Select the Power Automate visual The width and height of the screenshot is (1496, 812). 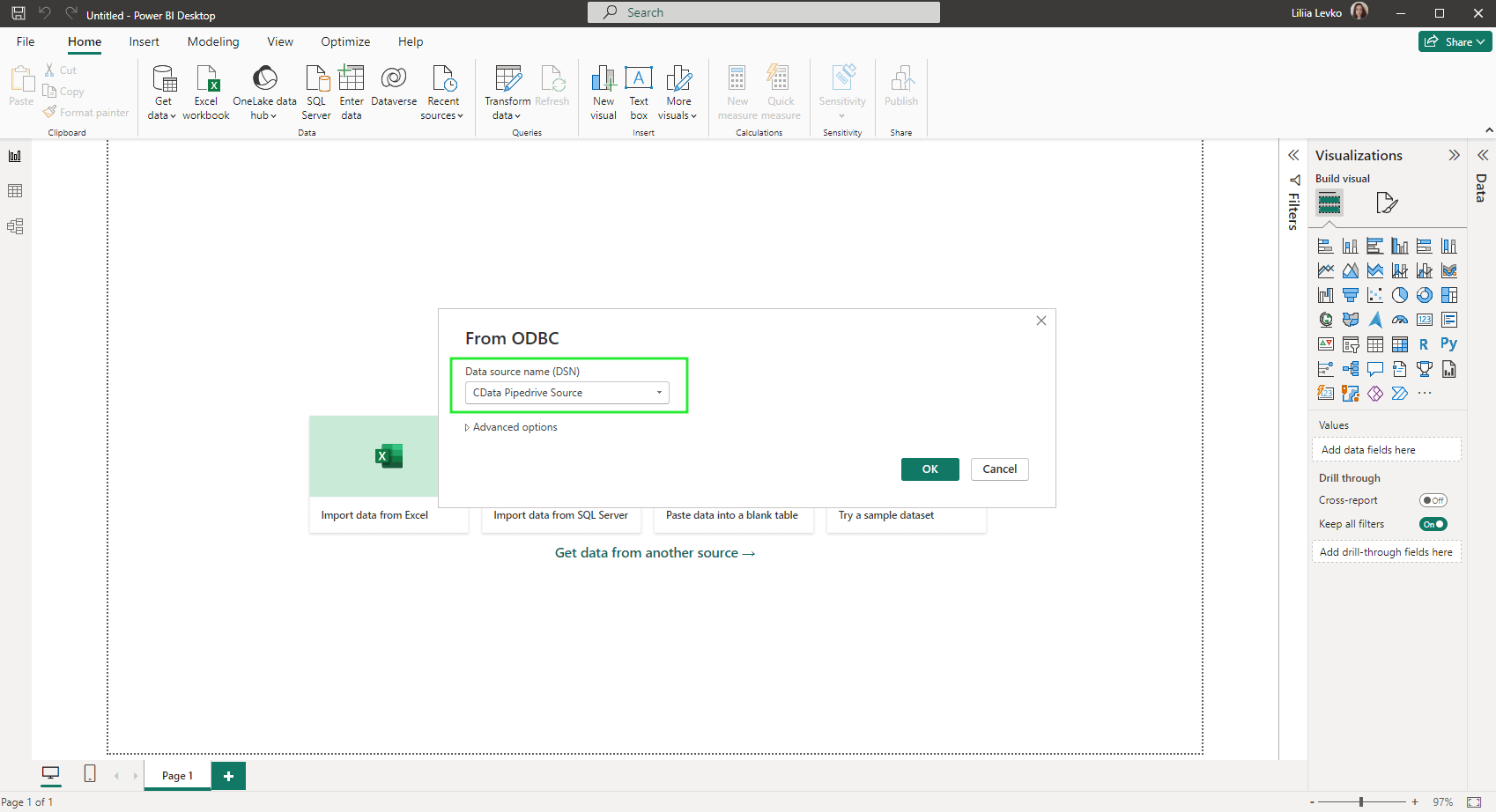[1399, 394]
